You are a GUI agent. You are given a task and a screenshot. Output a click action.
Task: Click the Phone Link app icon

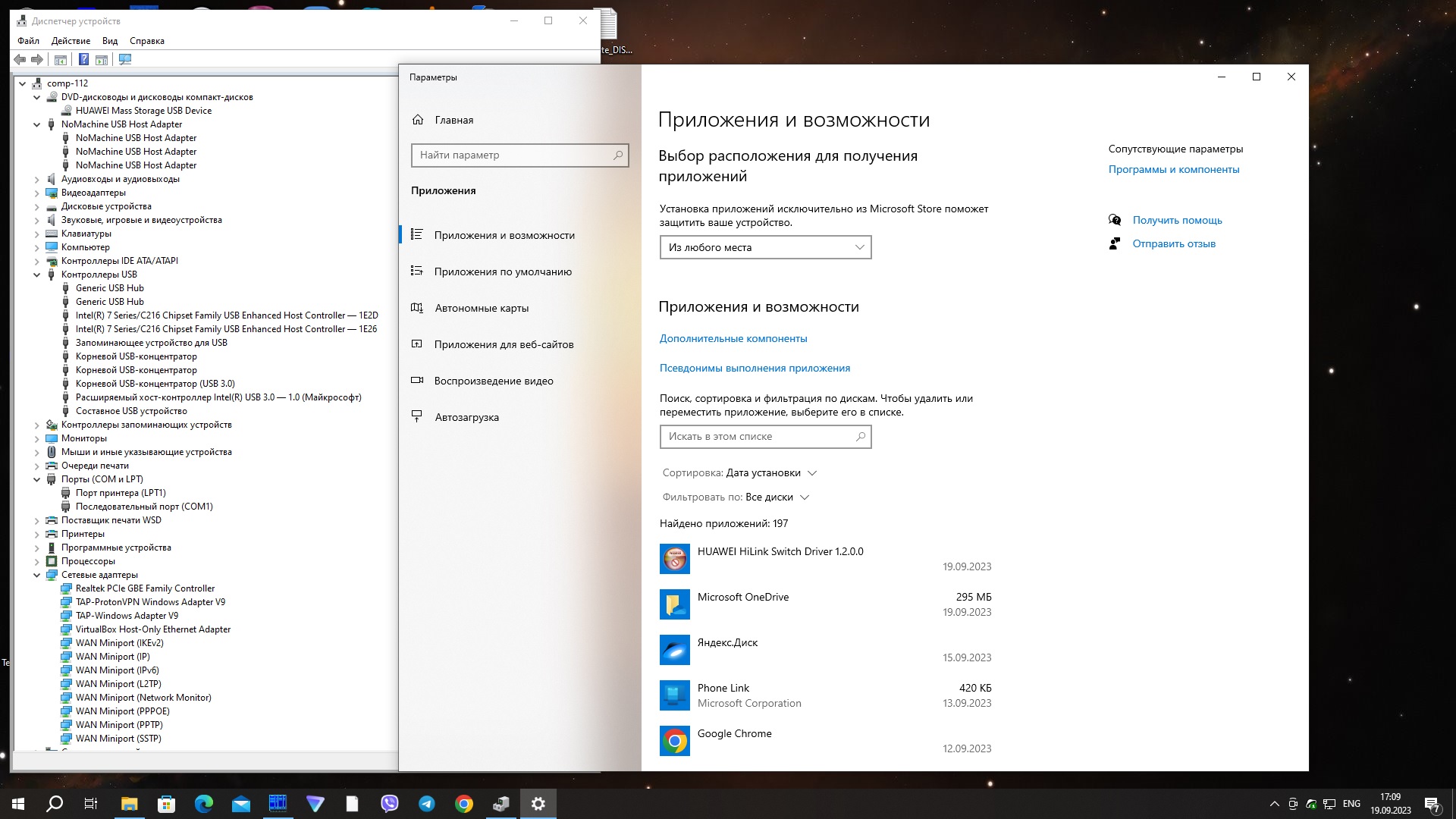pos(675,695)
